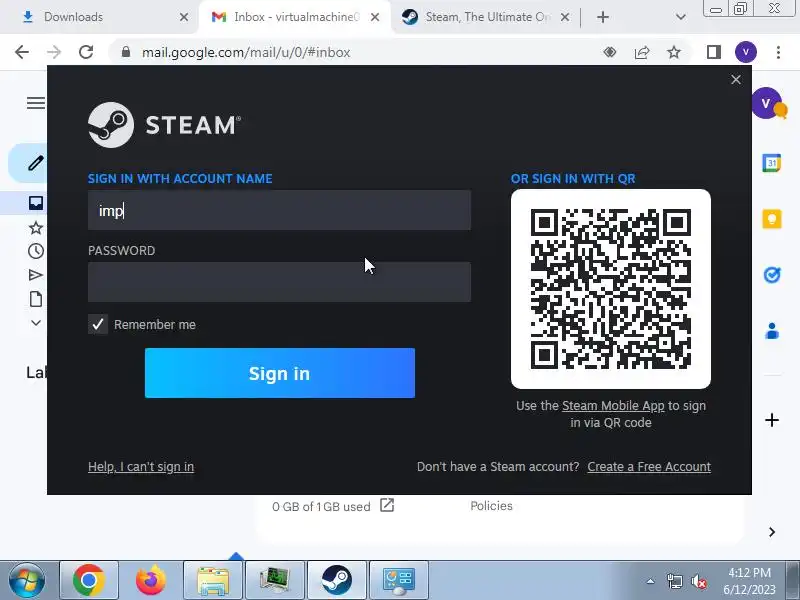This screenshot has height=600, width=800.
Task: Open the Chrome profile avatar
Action: tap(746, 52)
